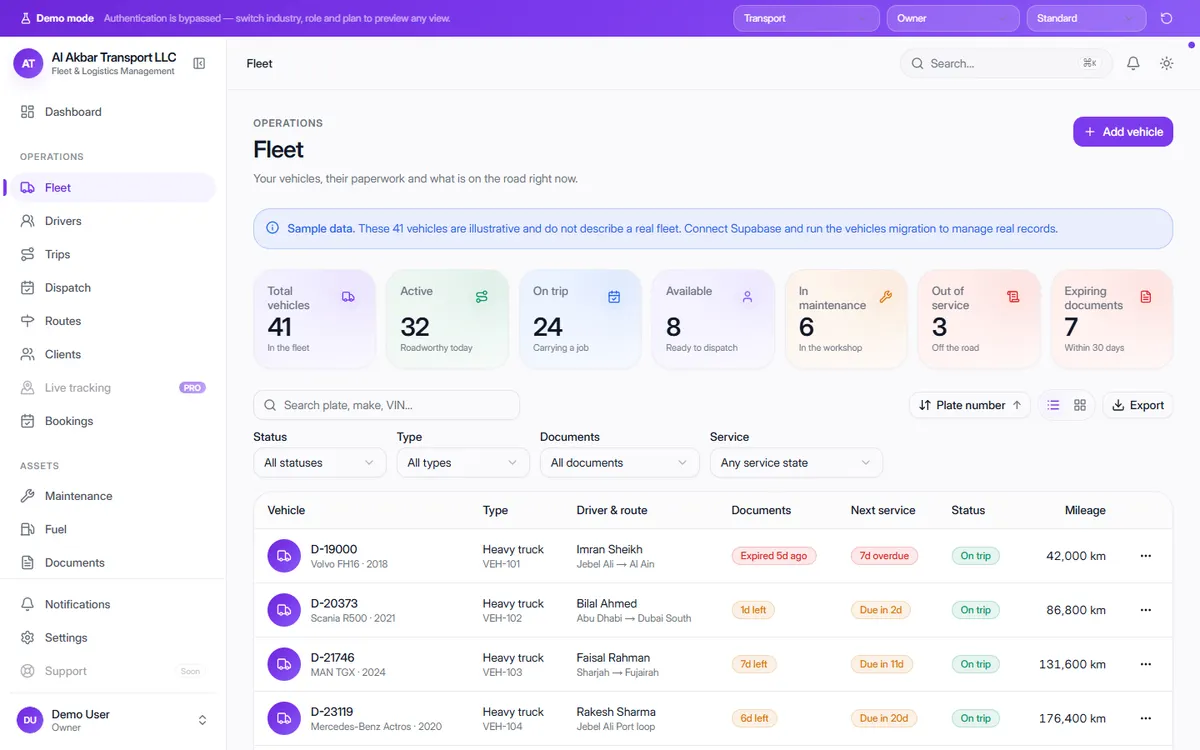Open row menu for D-21746
The image size is (1200, 750).
point(1146,664)
